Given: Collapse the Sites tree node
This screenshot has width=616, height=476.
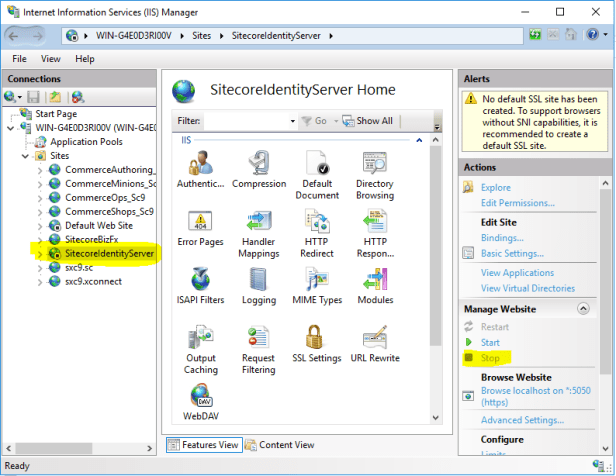Looking at the screenshot, I should coord(26,156).
